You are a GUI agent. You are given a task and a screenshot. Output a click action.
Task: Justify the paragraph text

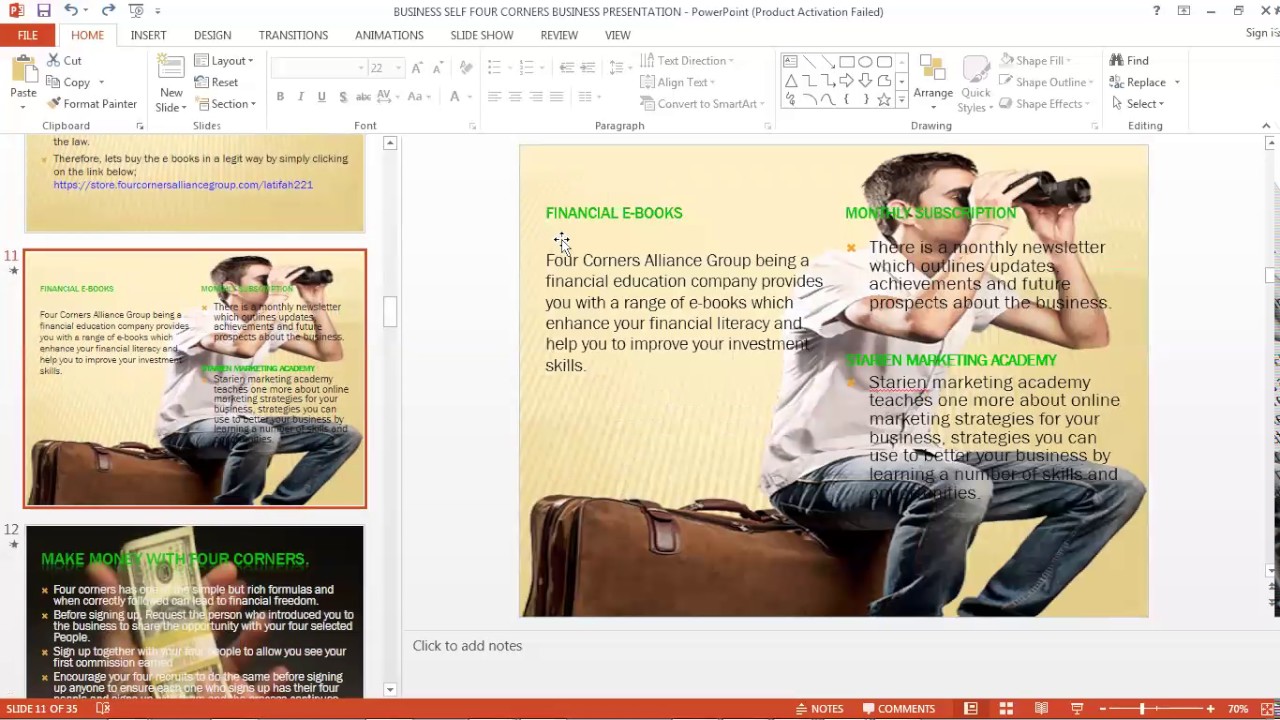pyautogui.click(x=557, y=97)
